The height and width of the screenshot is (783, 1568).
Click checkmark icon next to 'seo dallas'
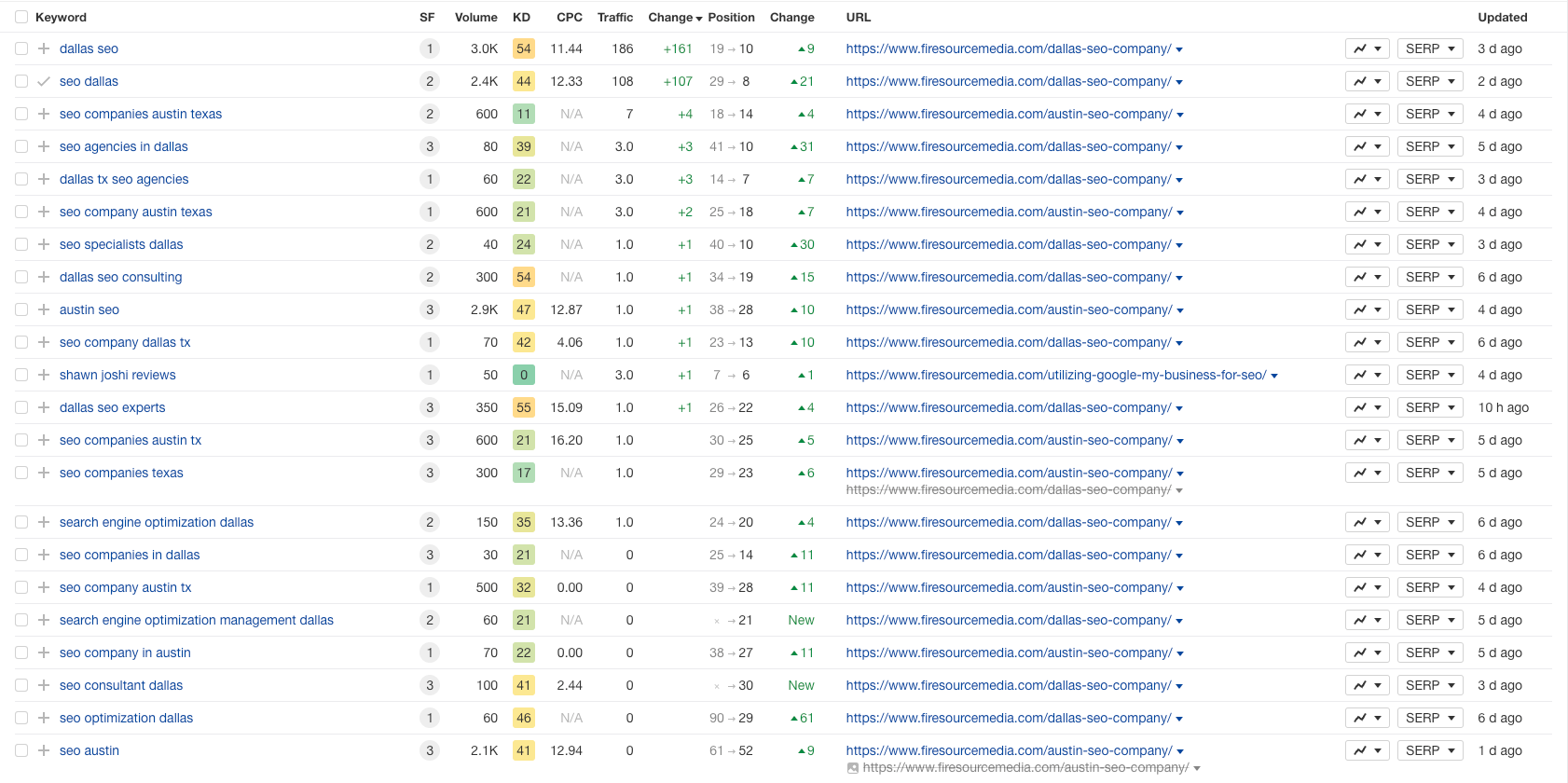44,81
